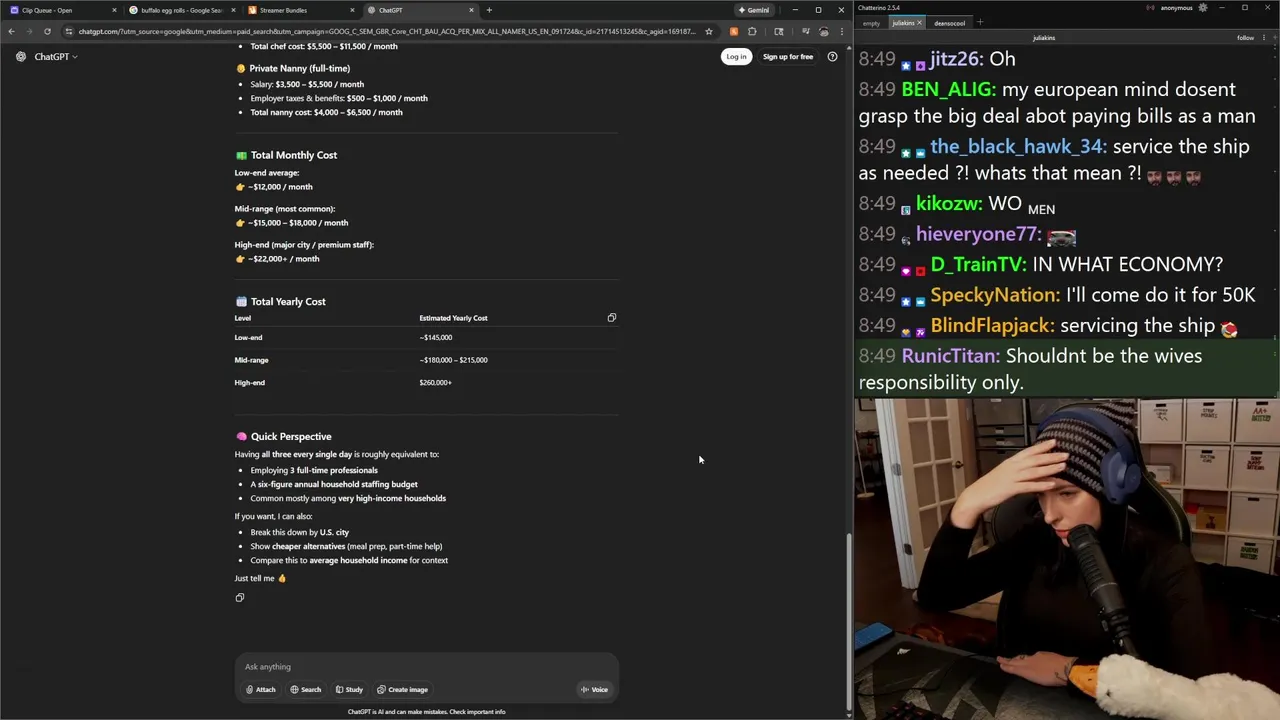Click username BEN_ALIG in chat
The width and height of the screenshot is (1280, 720).
[x=948, y=89]
